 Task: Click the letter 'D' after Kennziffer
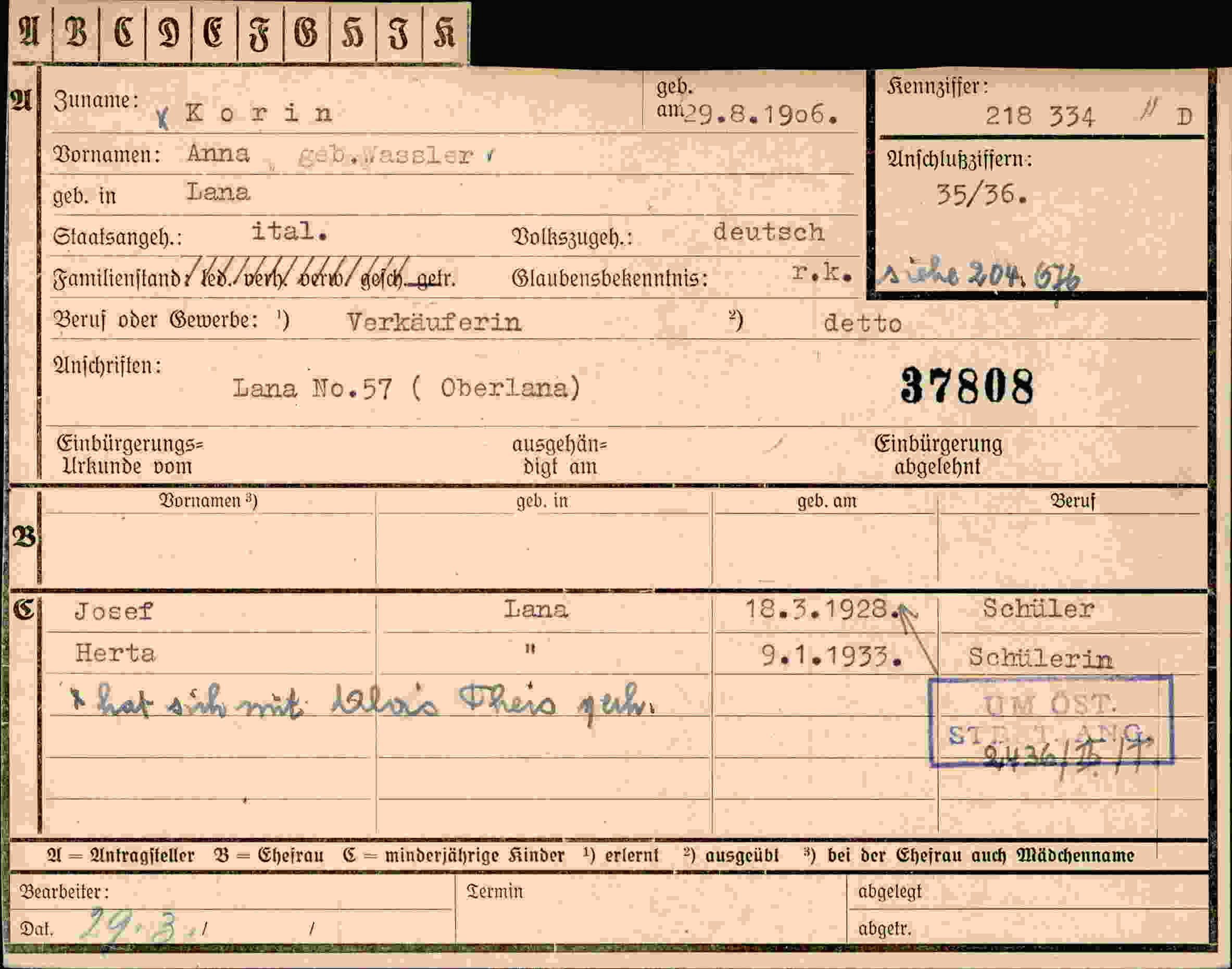click(1184, 117)
